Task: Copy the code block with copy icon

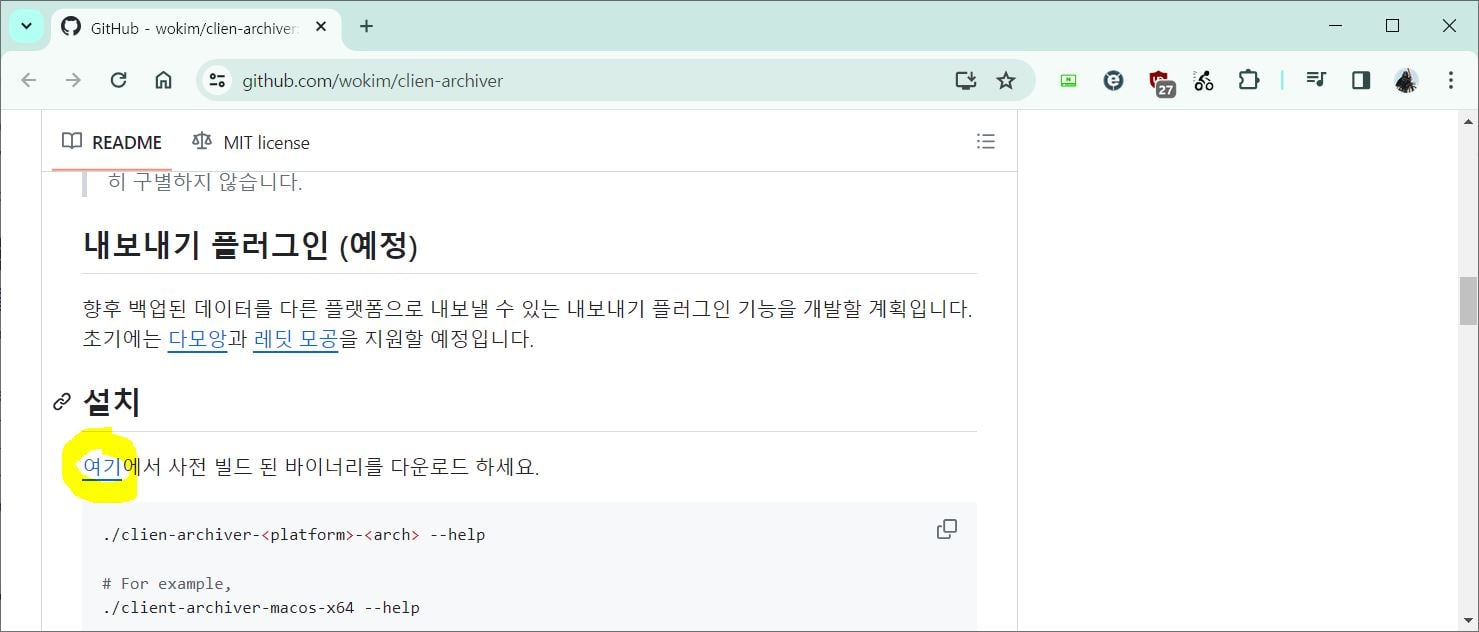Action: pos(946,529)
